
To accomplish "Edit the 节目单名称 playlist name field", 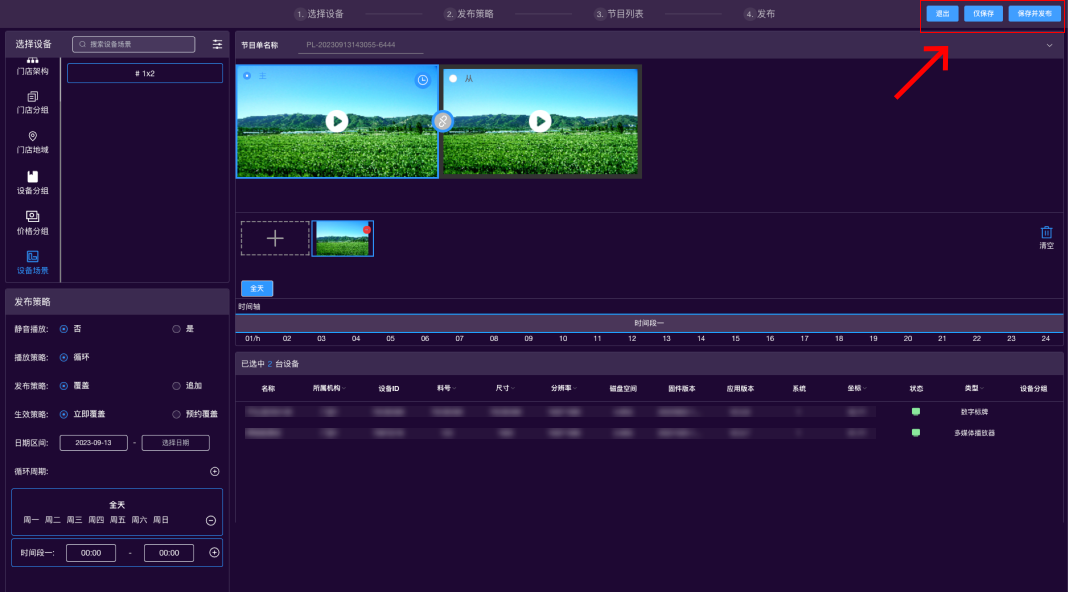I will click(361, 45).
